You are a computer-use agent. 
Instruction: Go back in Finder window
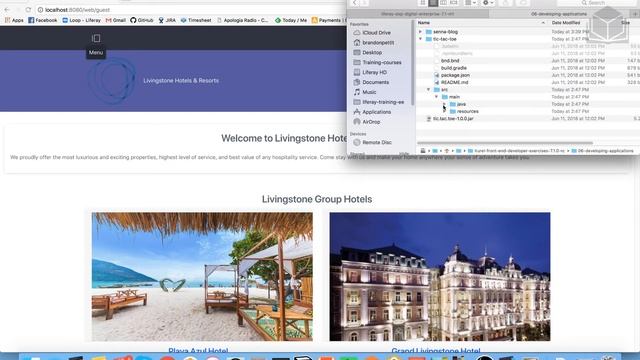(x=354, y=3)
